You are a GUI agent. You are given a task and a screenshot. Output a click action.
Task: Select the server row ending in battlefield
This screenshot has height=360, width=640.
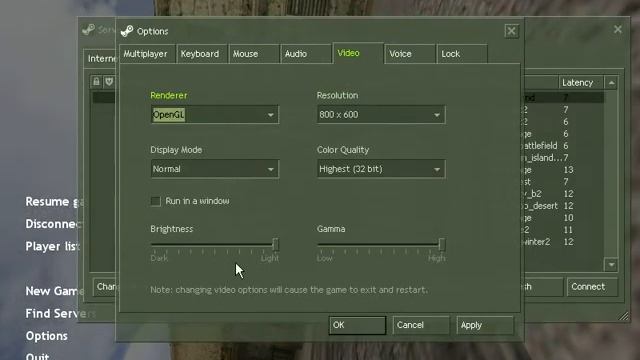point(563,146)
